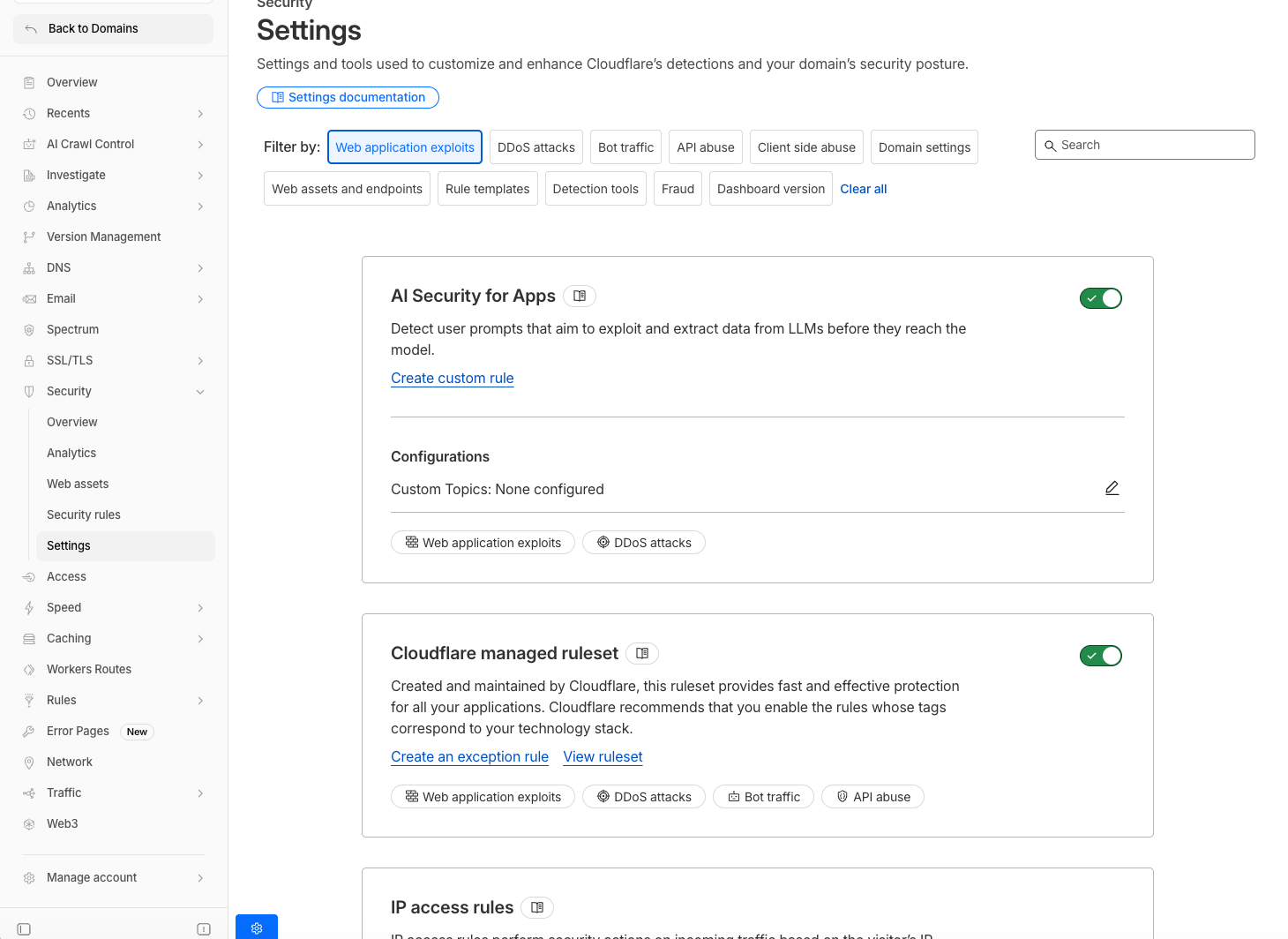The image size is (1288, 939).
Task: Expand the Investigate submenu chevron
Action: point(200,175)
